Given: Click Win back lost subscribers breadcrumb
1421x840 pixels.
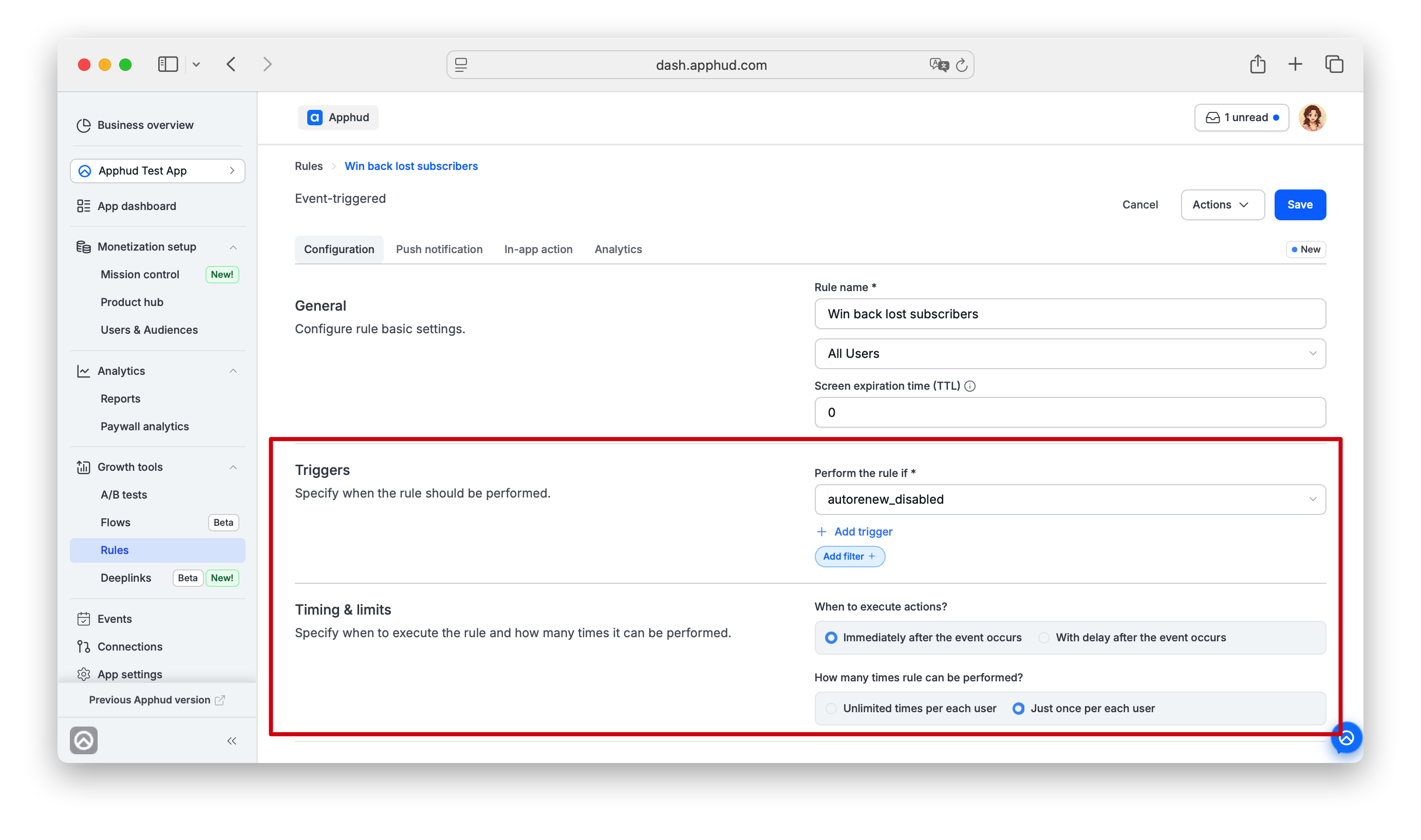Looking at the screenshot, I should pyautogui.click(x=410, y=166).
